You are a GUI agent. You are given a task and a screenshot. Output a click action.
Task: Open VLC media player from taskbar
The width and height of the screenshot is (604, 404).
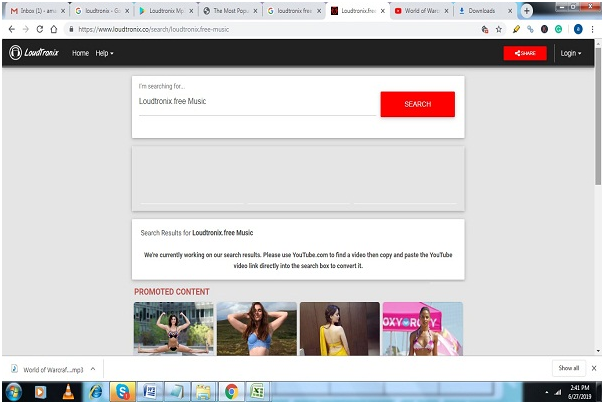pos(68,392)
